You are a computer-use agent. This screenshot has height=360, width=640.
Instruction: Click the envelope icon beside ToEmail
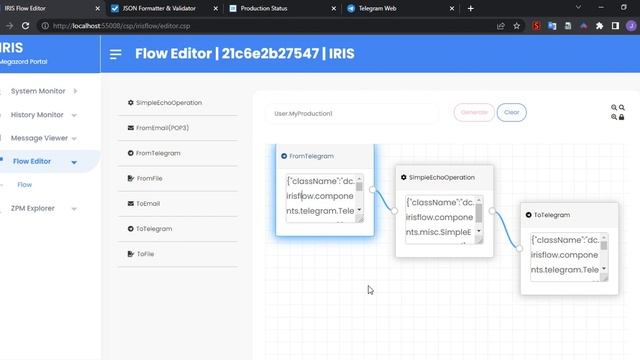tap(131, 203)
